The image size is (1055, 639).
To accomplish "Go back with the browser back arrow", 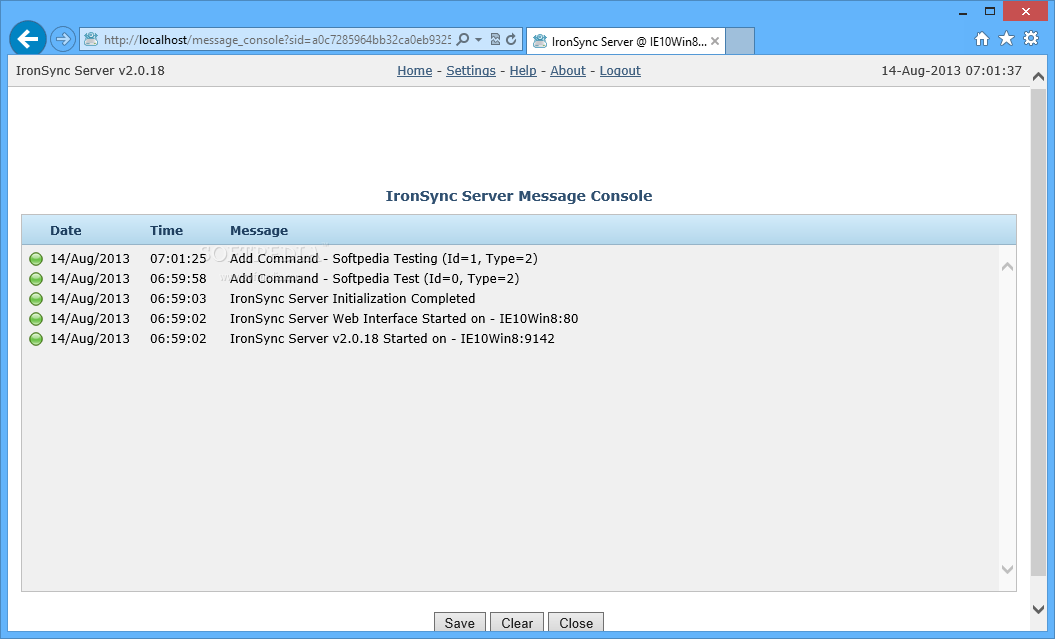I will [28, 39].
